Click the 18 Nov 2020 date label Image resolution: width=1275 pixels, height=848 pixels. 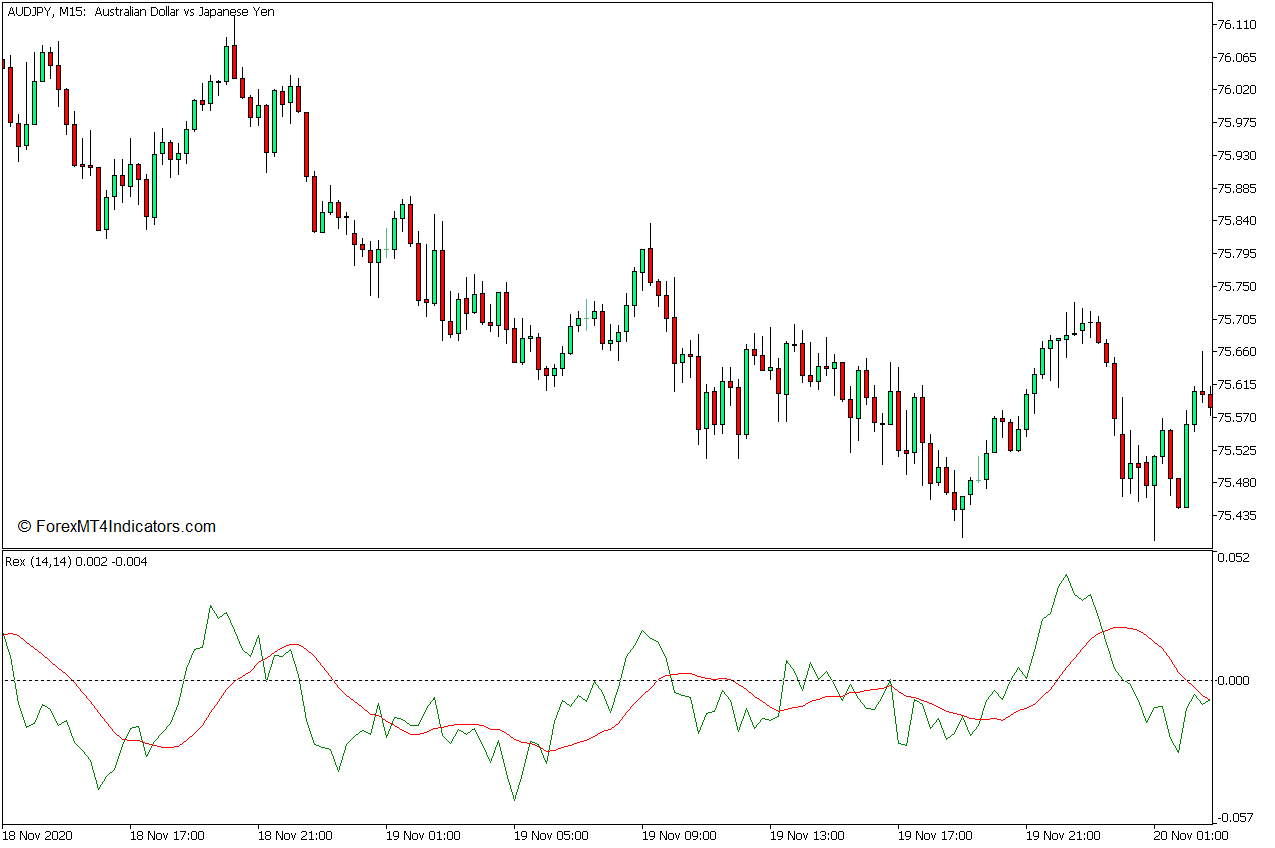pyautogui.click(x=38, y=835)
